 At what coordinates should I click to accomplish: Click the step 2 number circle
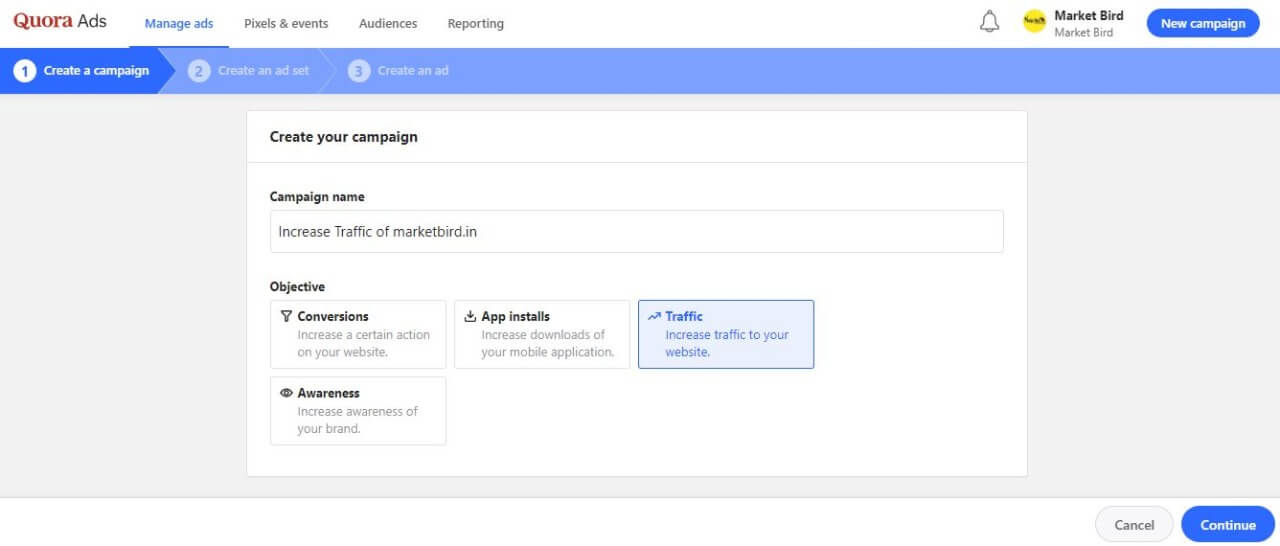point(199,71)
